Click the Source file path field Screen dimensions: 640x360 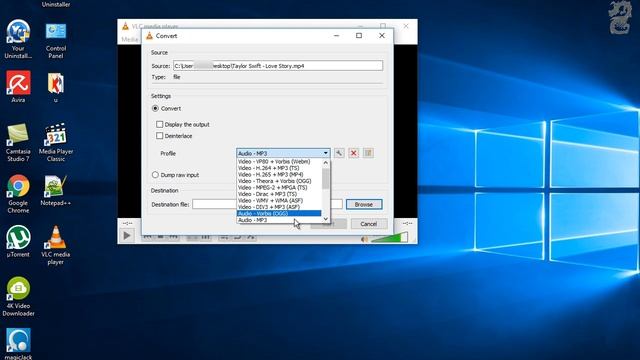pyautogui.click(x=278, y=66)
